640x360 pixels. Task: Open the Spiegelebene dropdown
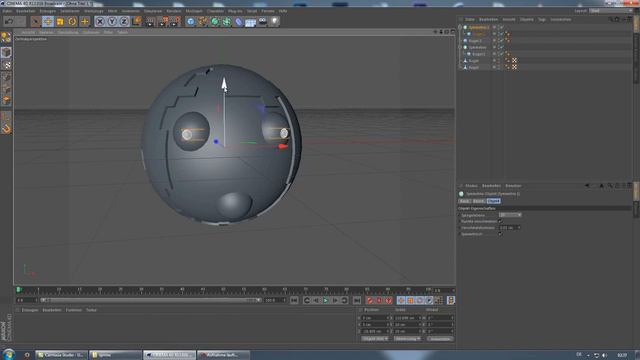[510, 215]
